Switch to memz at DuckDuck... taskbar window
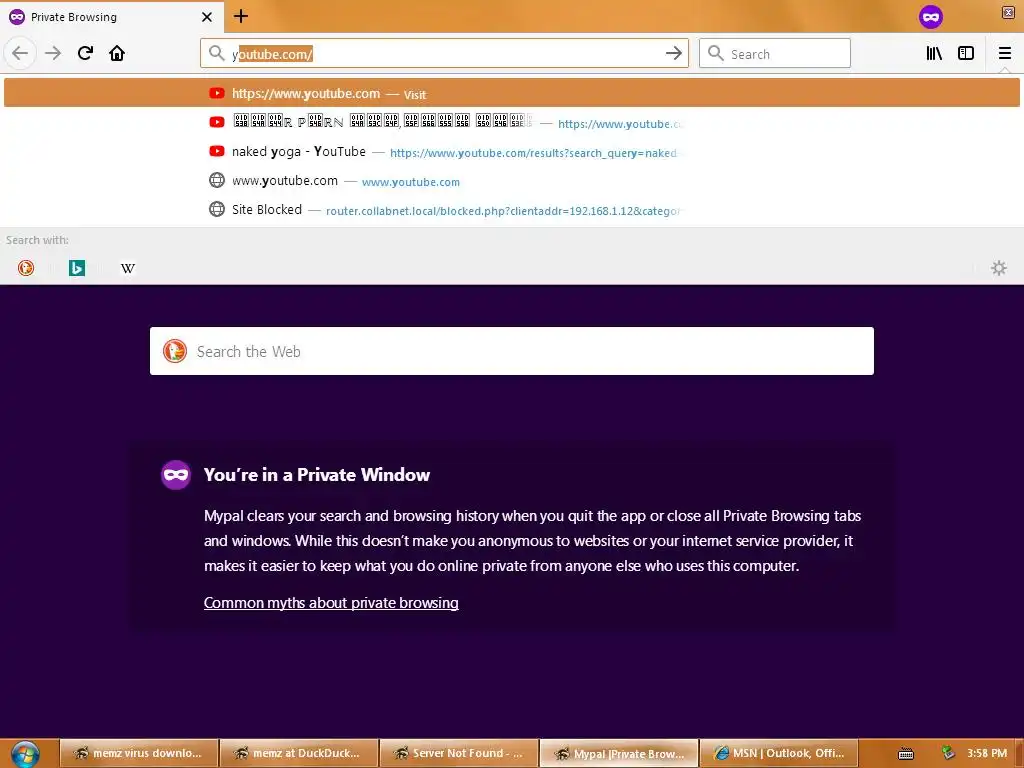Viewport: 1024px width, 768px height. 299,753
